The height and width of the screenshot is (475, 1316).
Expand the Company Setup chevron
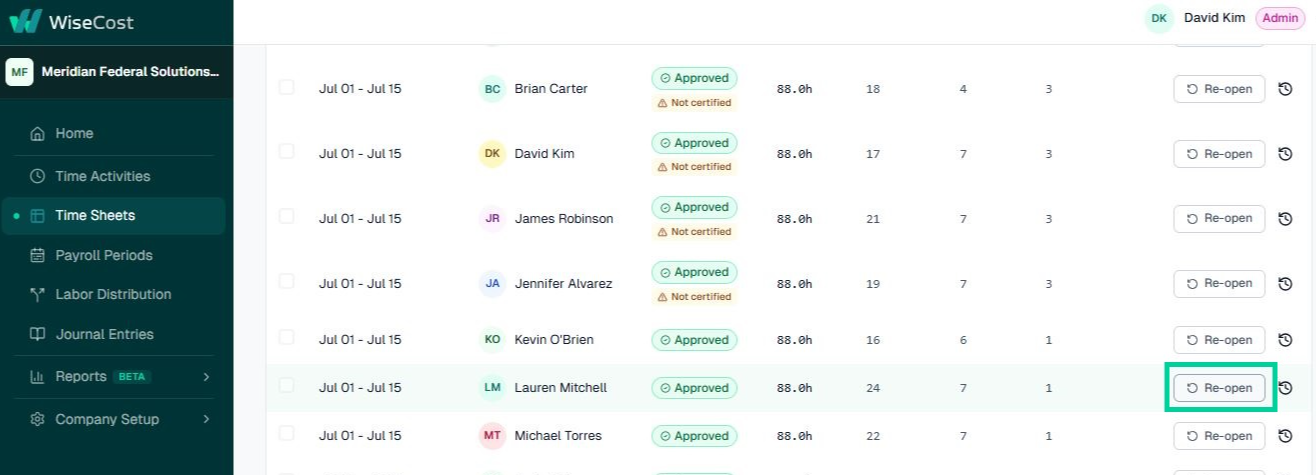pos(206,419)
